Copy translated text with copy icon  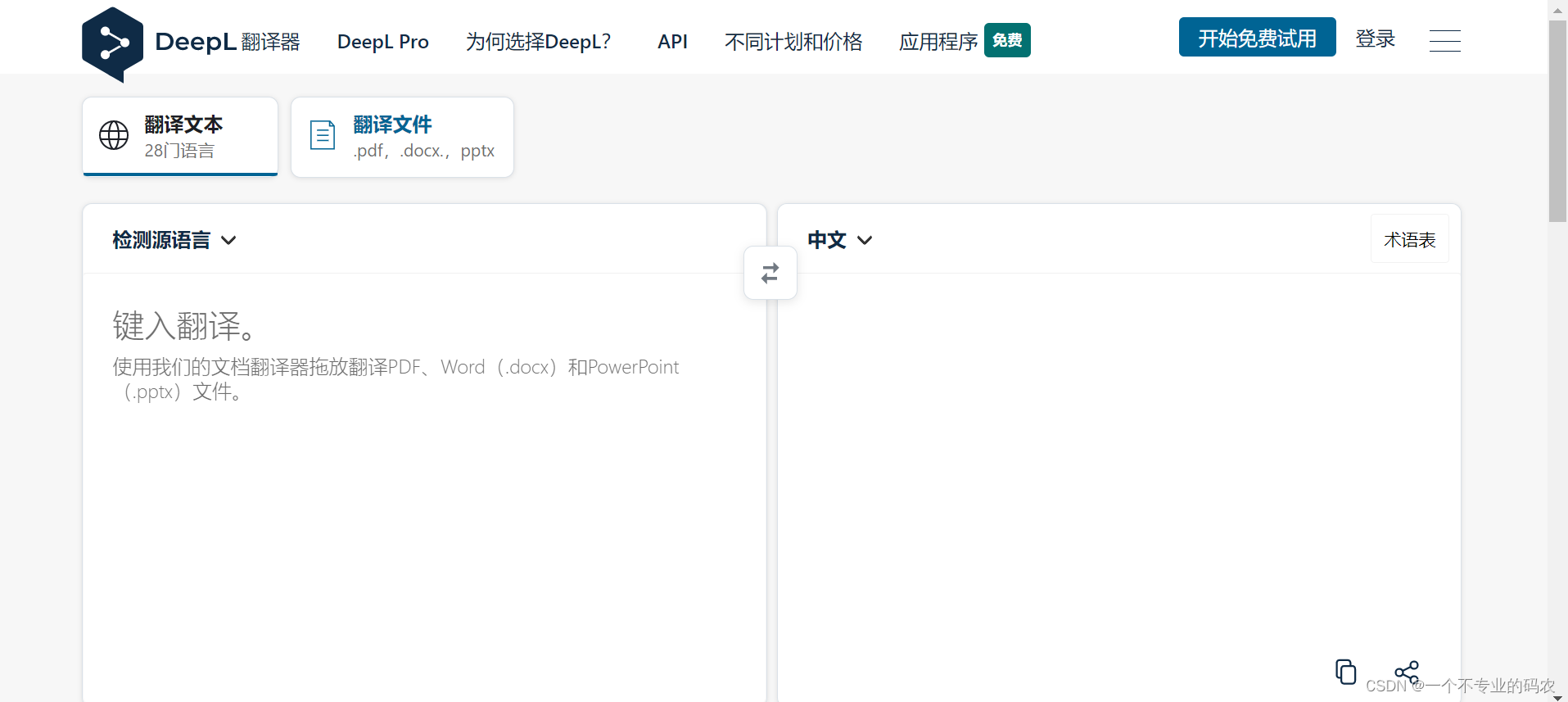tap(1345, 672)
